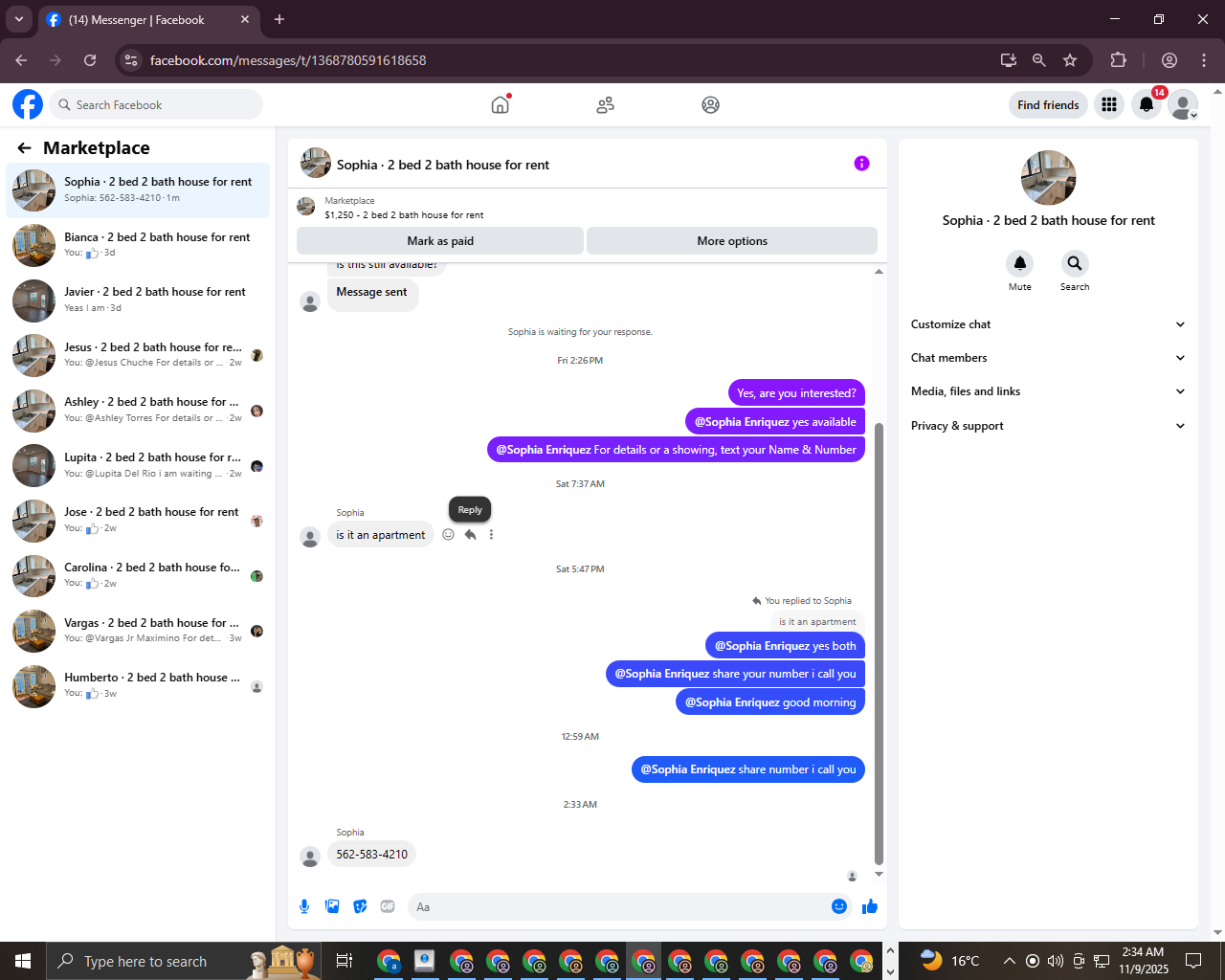Open the Facebook home logo
This screenshot has height=980, width=1225.
pyautogui.click(x=28, y=104)
